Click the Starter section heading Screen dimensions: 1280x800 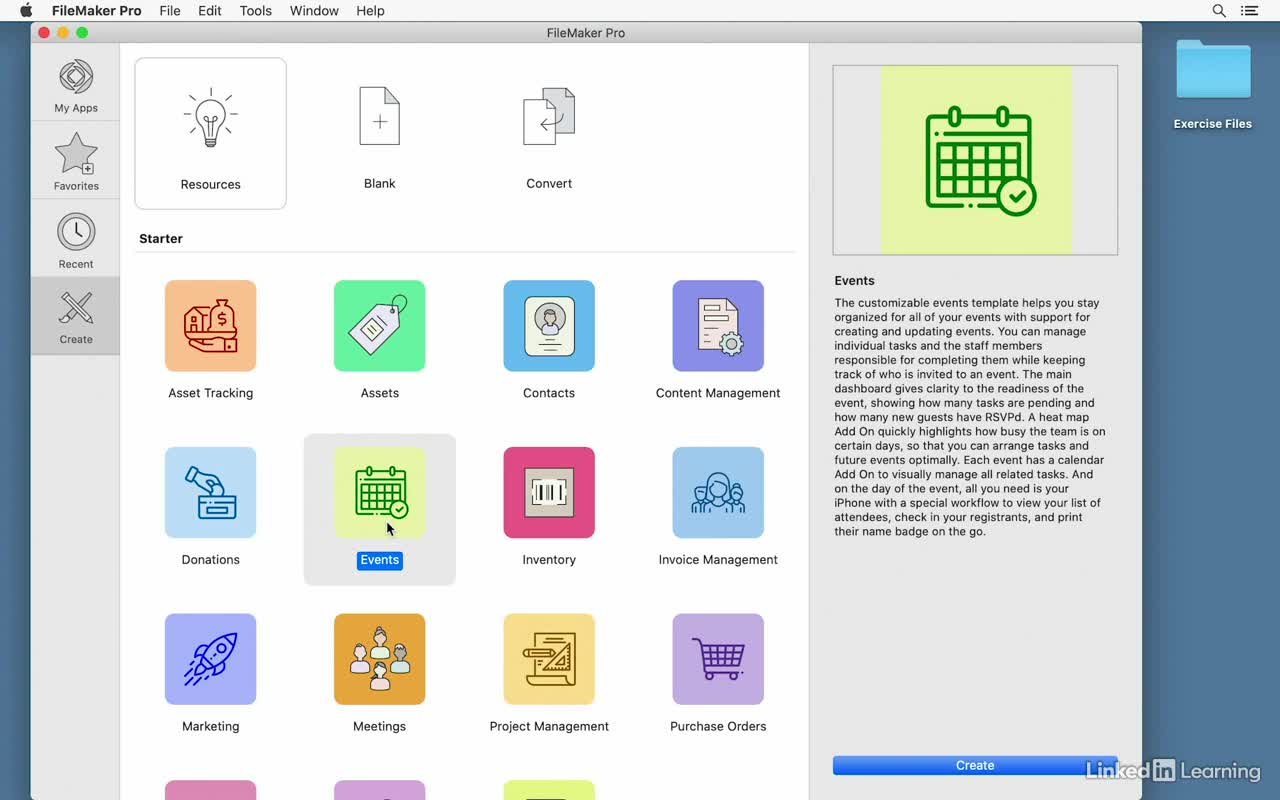click(161, 239)
